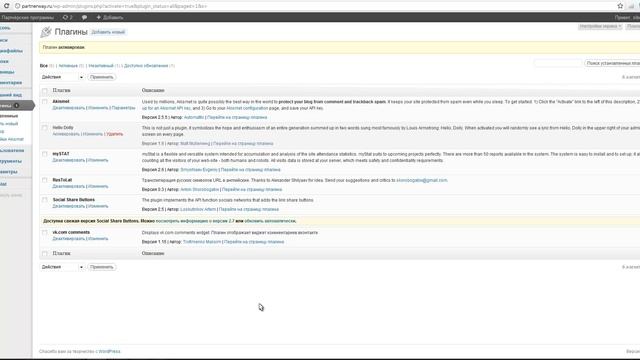
Task: Open the top Действия bulk actions dropdown
Action: point(62,77)
